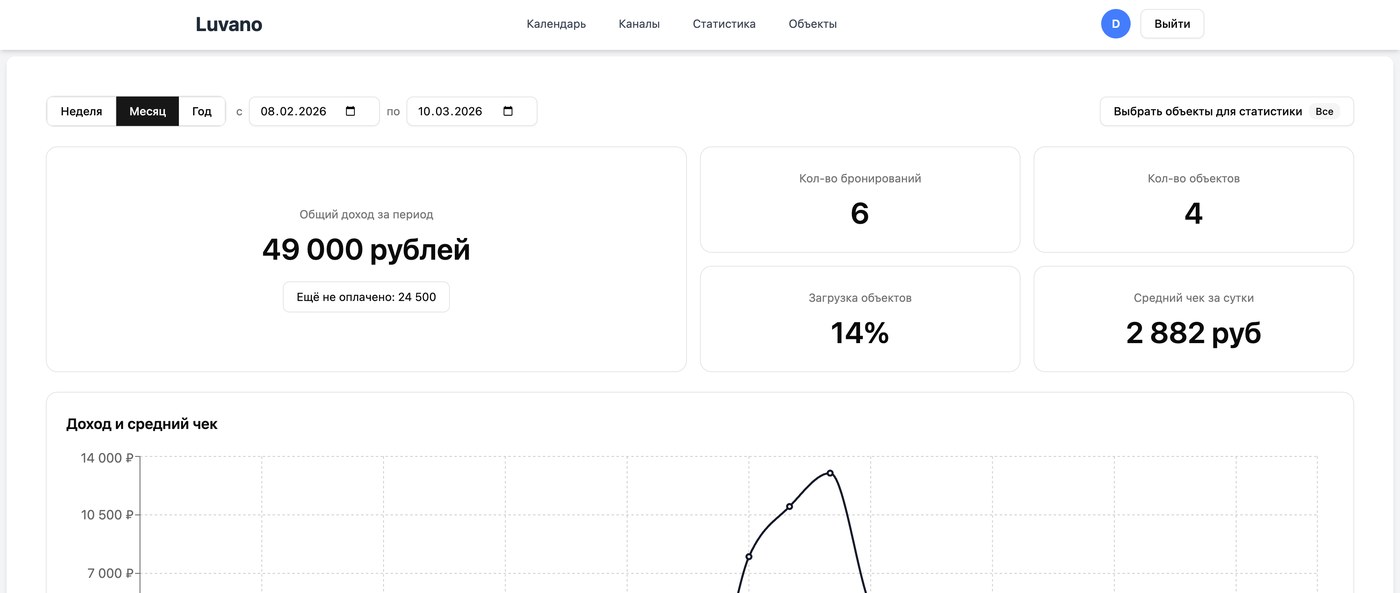Click the end date field 10.03.2026

(x=471, y=111)
